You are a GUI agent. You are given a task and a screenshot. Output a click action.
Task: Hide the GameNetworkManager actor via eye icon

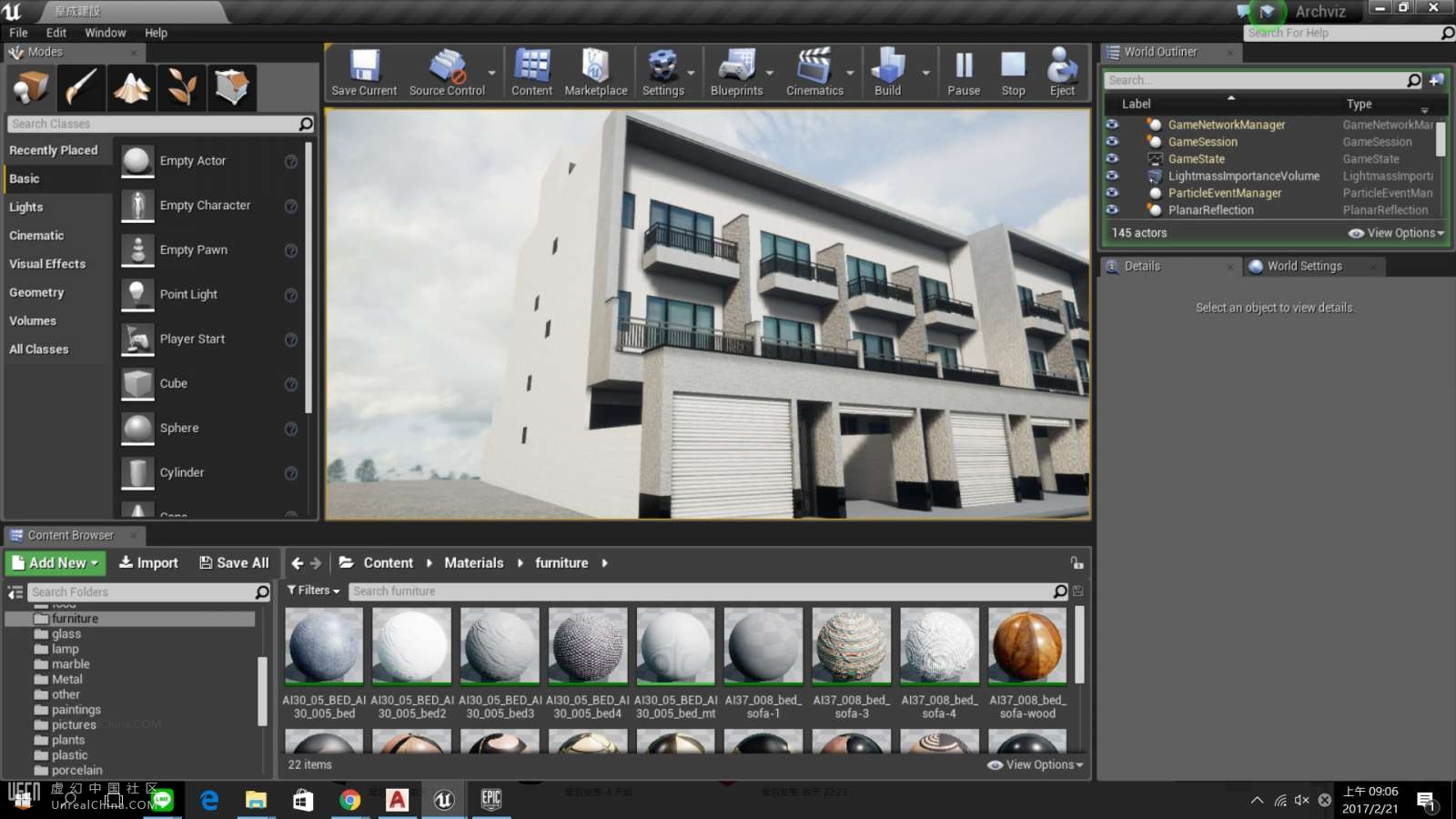(1112, 125)
